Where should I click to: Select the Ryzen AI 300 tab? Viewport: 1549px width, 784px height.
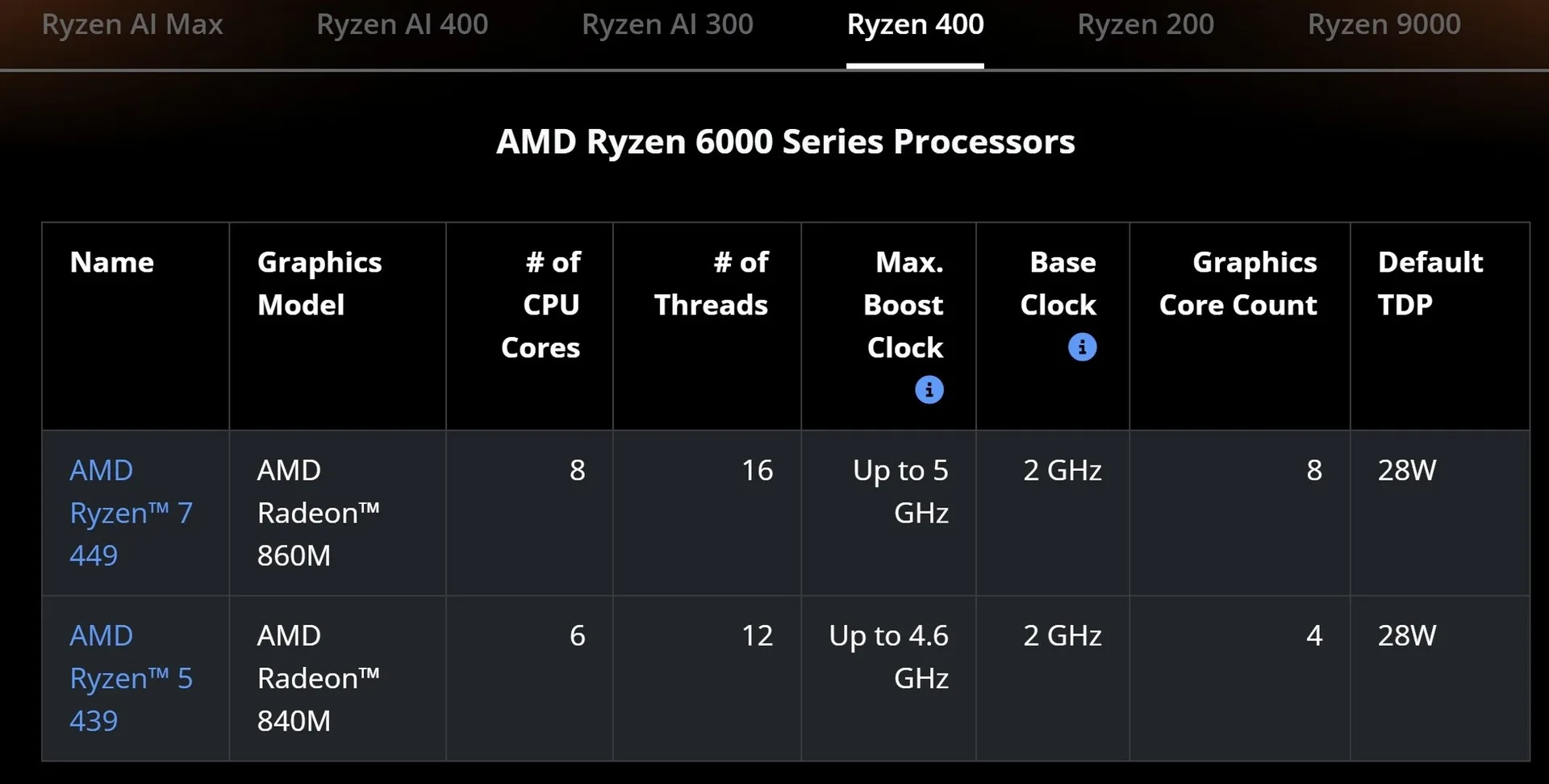pos(667,25)
